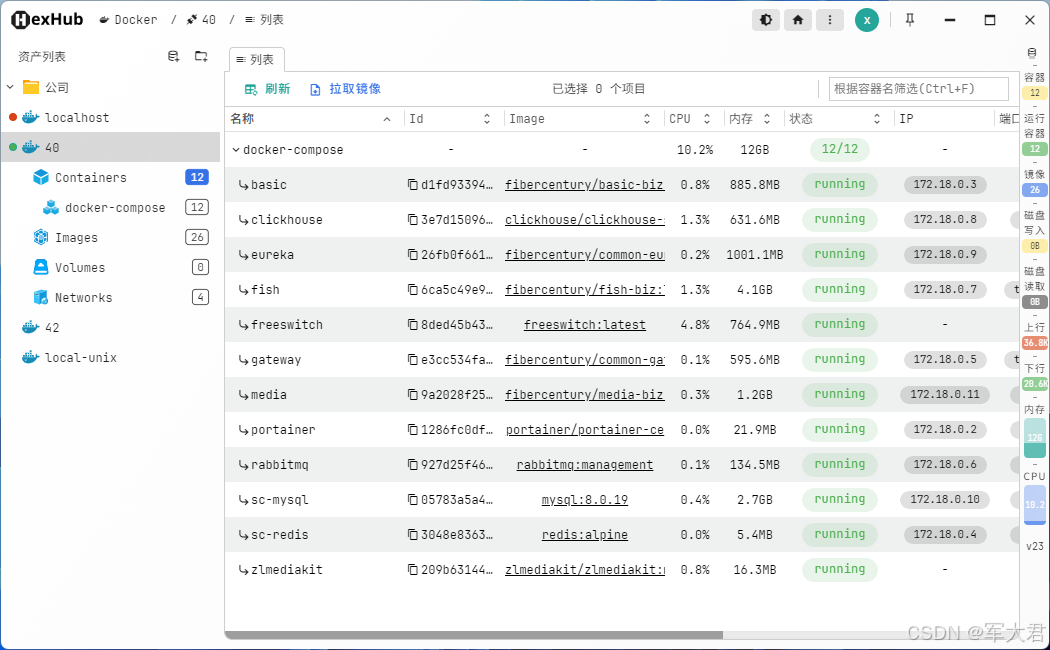The height and width of the screenshot is (650, 1050).
Task: Click the 12/12 status badge of docker-compose
Action: pos(840,149)
